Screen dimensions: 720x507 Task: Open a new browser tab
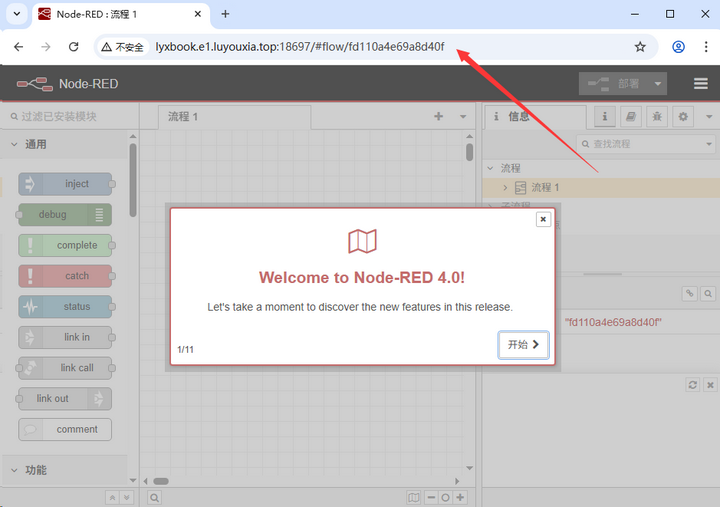[x=225, y=14]
